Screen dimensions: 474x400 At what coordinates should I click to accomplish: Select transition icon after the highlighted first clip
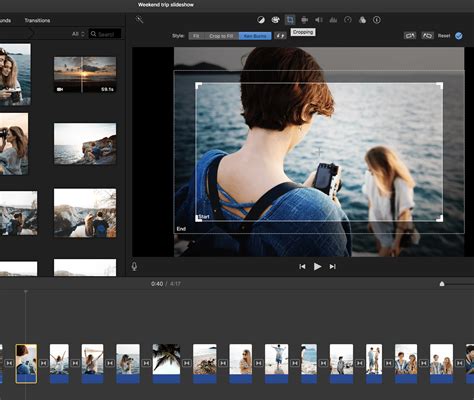pyautogui.click(x=43, y=363)
